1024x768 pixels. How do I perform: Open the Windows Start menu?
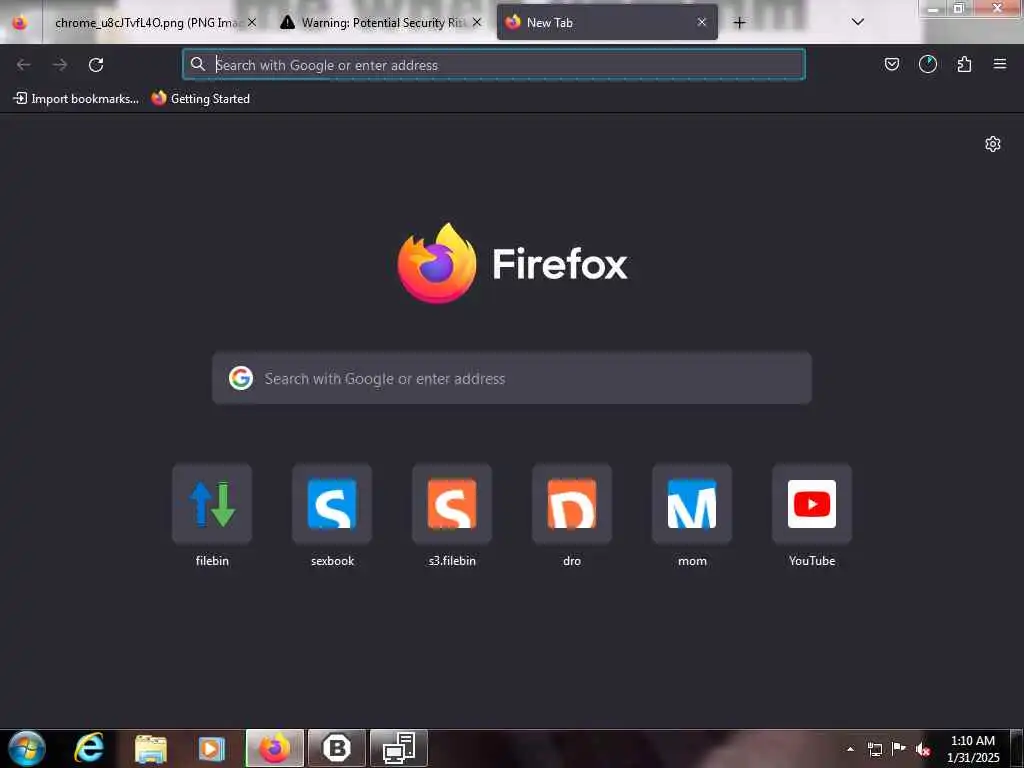26,748
